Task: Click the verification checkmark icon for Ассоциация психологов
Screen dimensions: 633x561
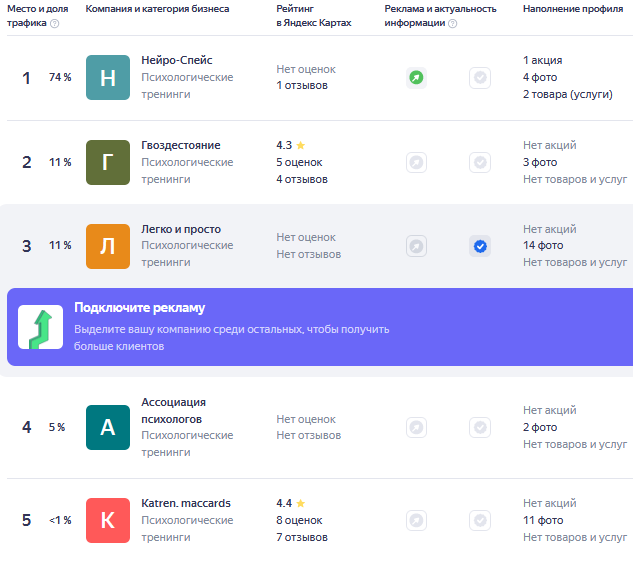Action: pyautogui.click(x=480, y=427)
